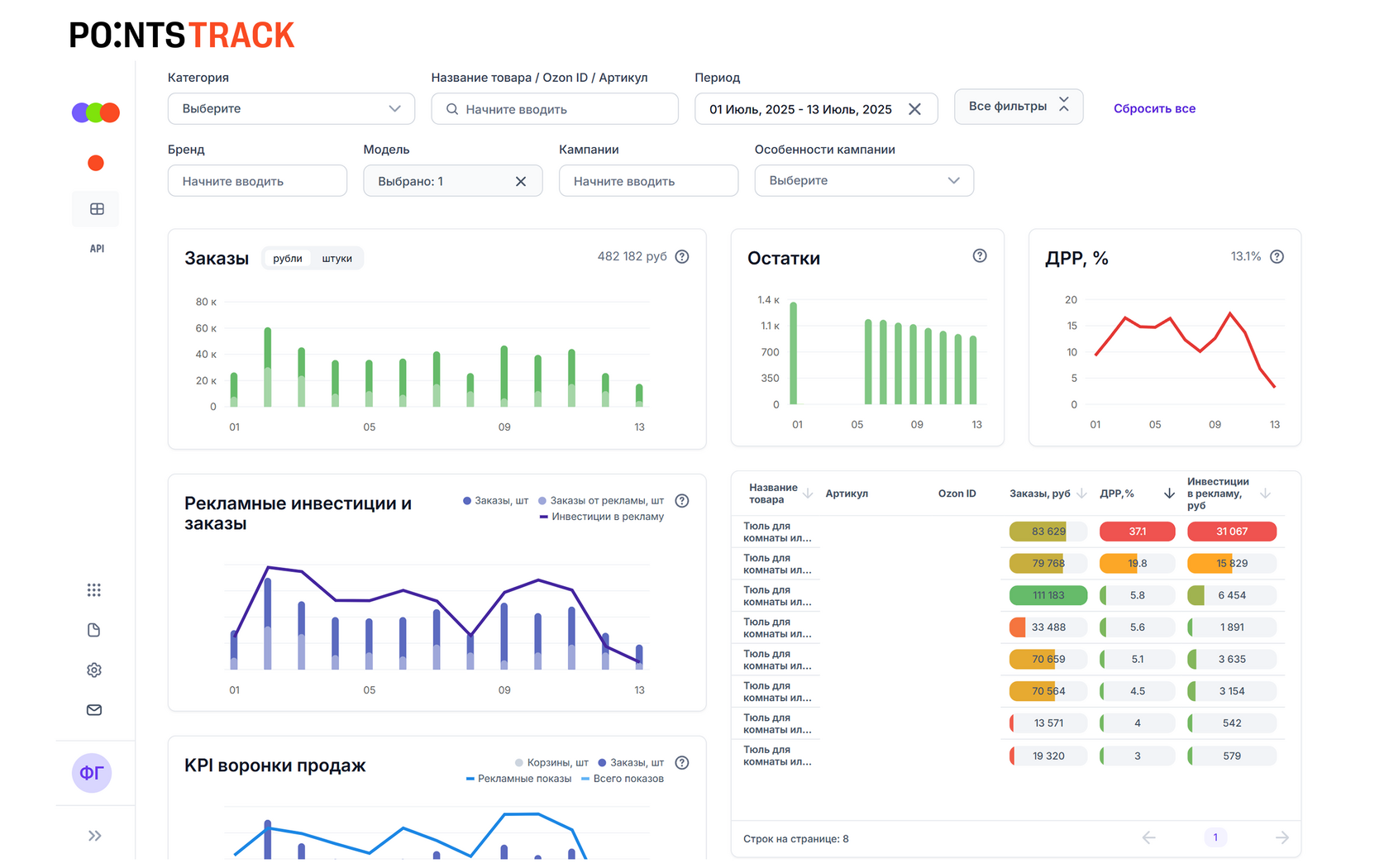Open the apps grid icon near sidebar bottom

(x=93, y=589)
